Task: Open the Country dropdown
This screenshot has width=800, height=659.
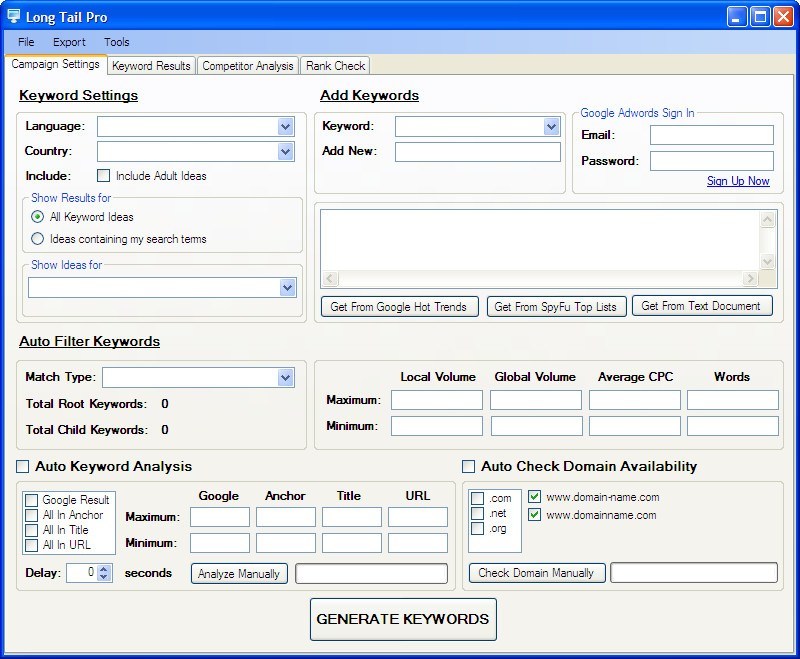Action: (286, 151)
